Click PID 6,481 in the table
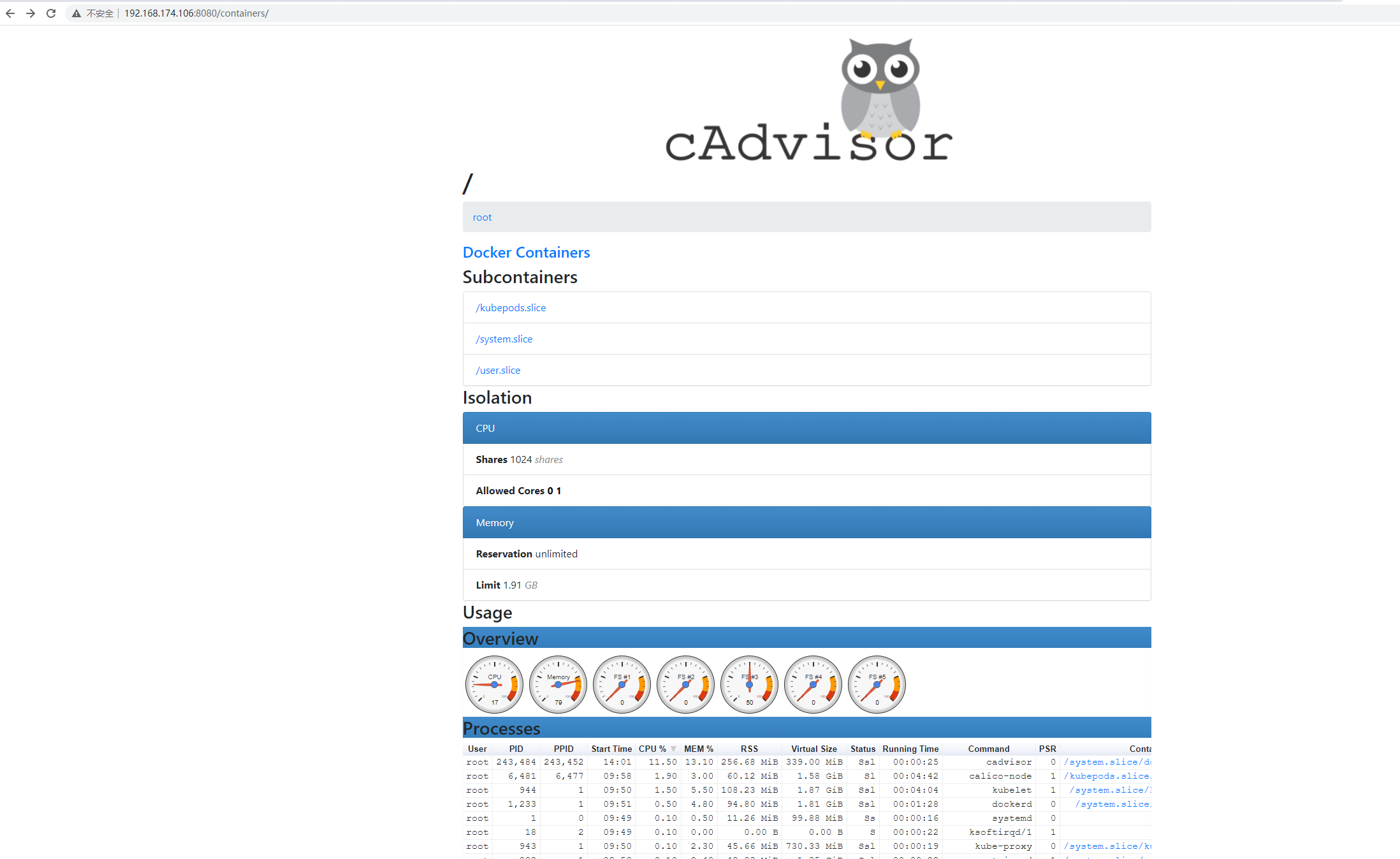 tap(522, 776)
